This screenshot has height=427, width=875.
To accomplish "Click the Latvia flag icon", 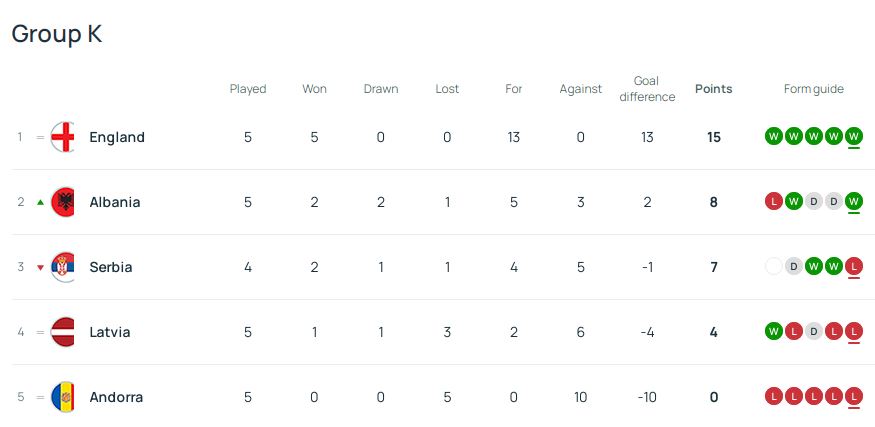I will pyautogui.click(x=63, y=332).
